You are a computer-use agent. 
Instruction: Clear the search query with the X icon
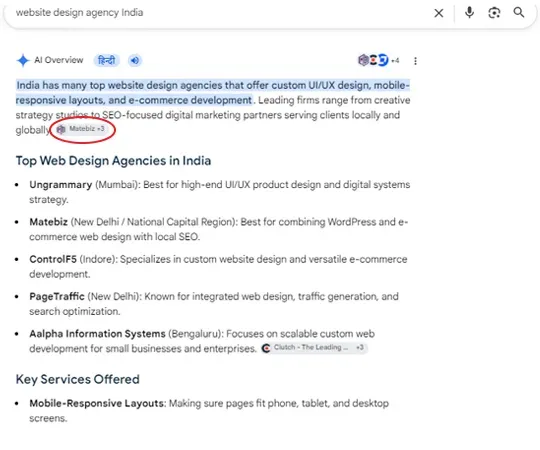(x=438, y=13)
